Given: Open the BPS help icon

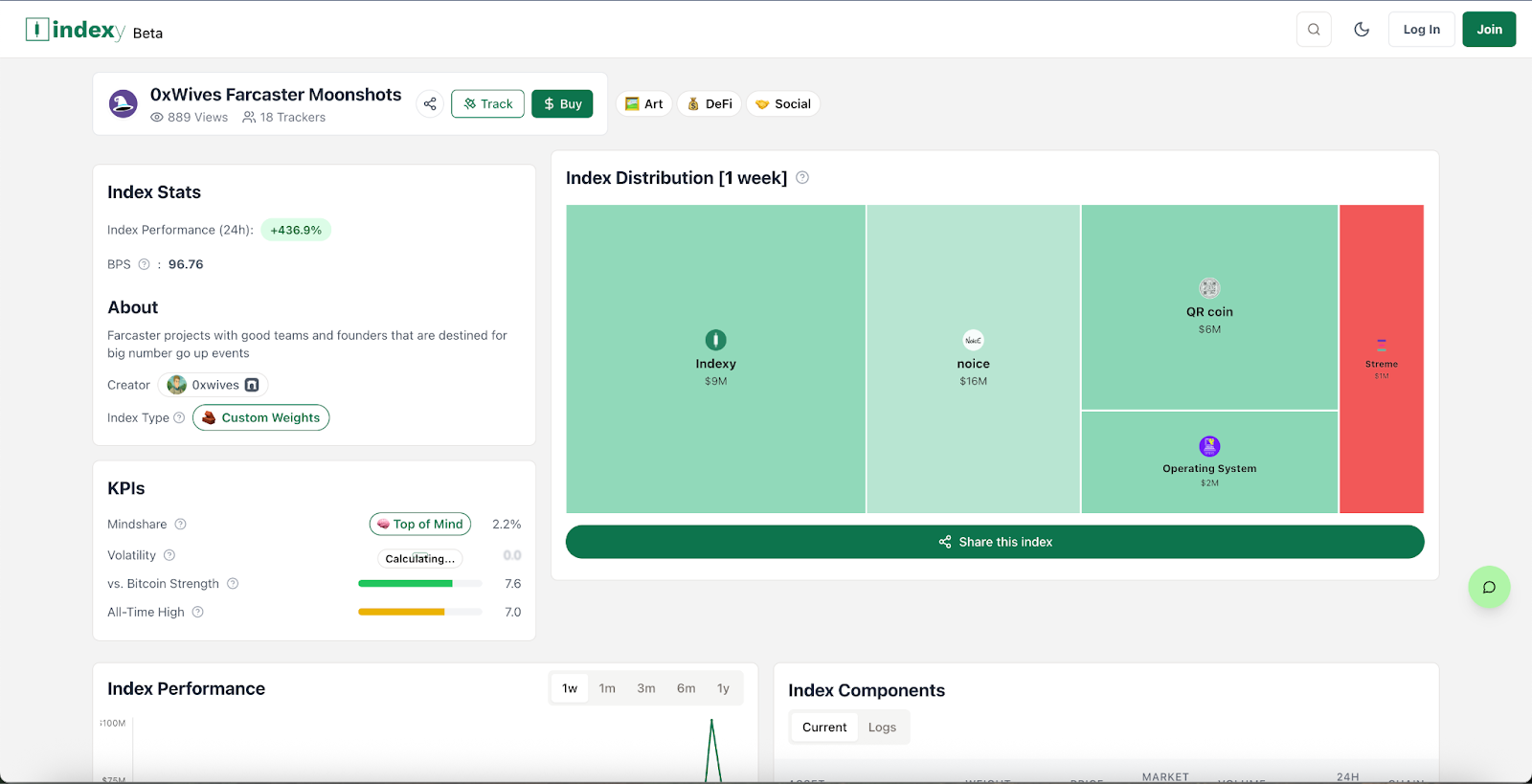Looking at the screenshot, I should tap(144, 264).
